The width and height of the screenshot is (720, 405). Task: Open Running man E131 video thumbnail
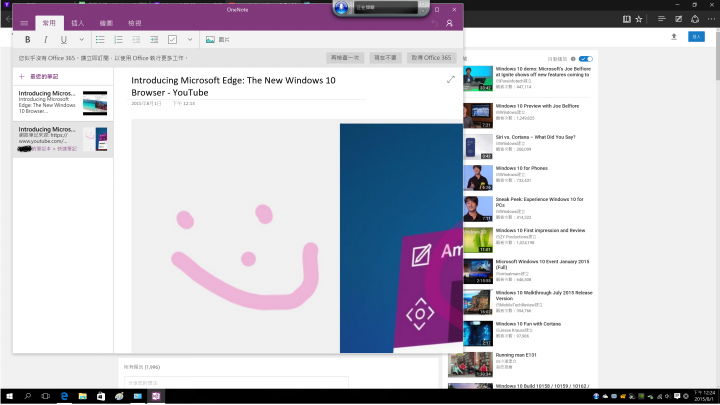(x=470, y=365)
